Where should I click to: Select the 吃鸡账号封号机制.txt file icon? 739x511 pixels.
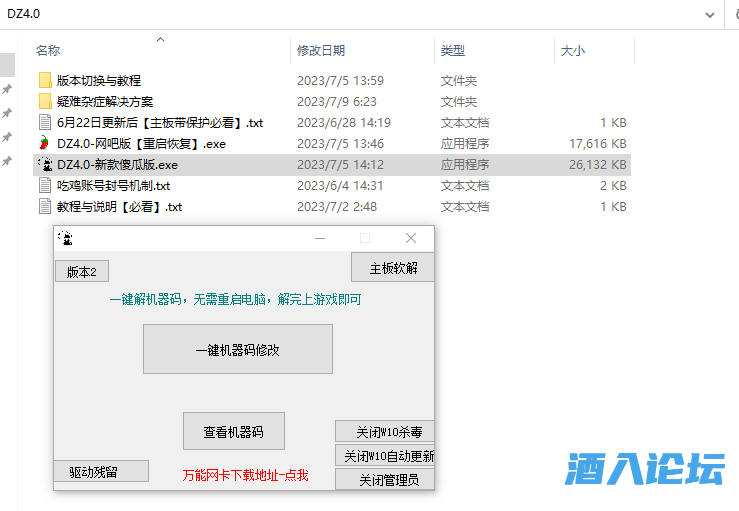44,185
